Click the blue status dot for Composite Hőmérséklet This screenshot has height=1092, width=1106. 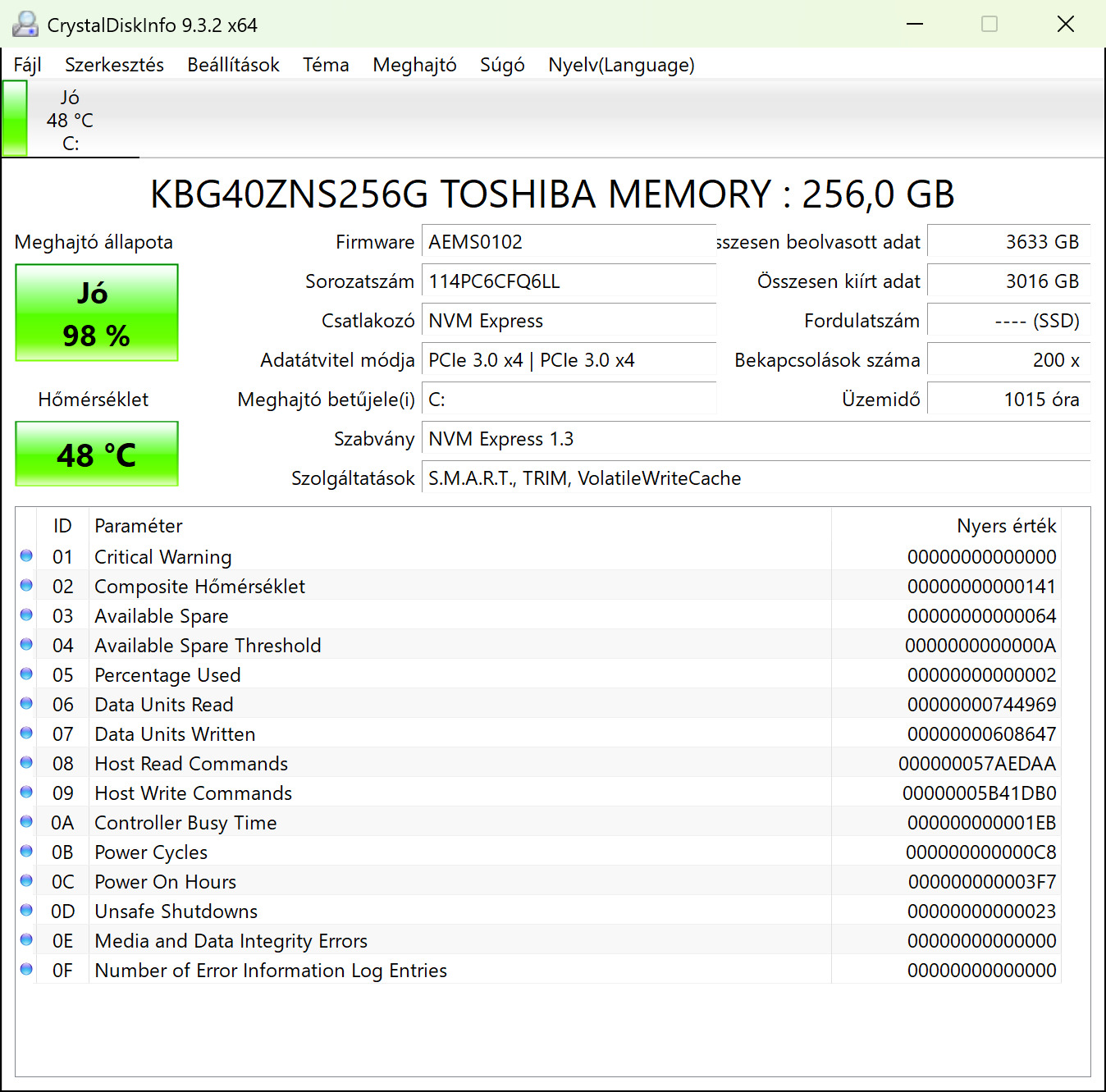26,586
